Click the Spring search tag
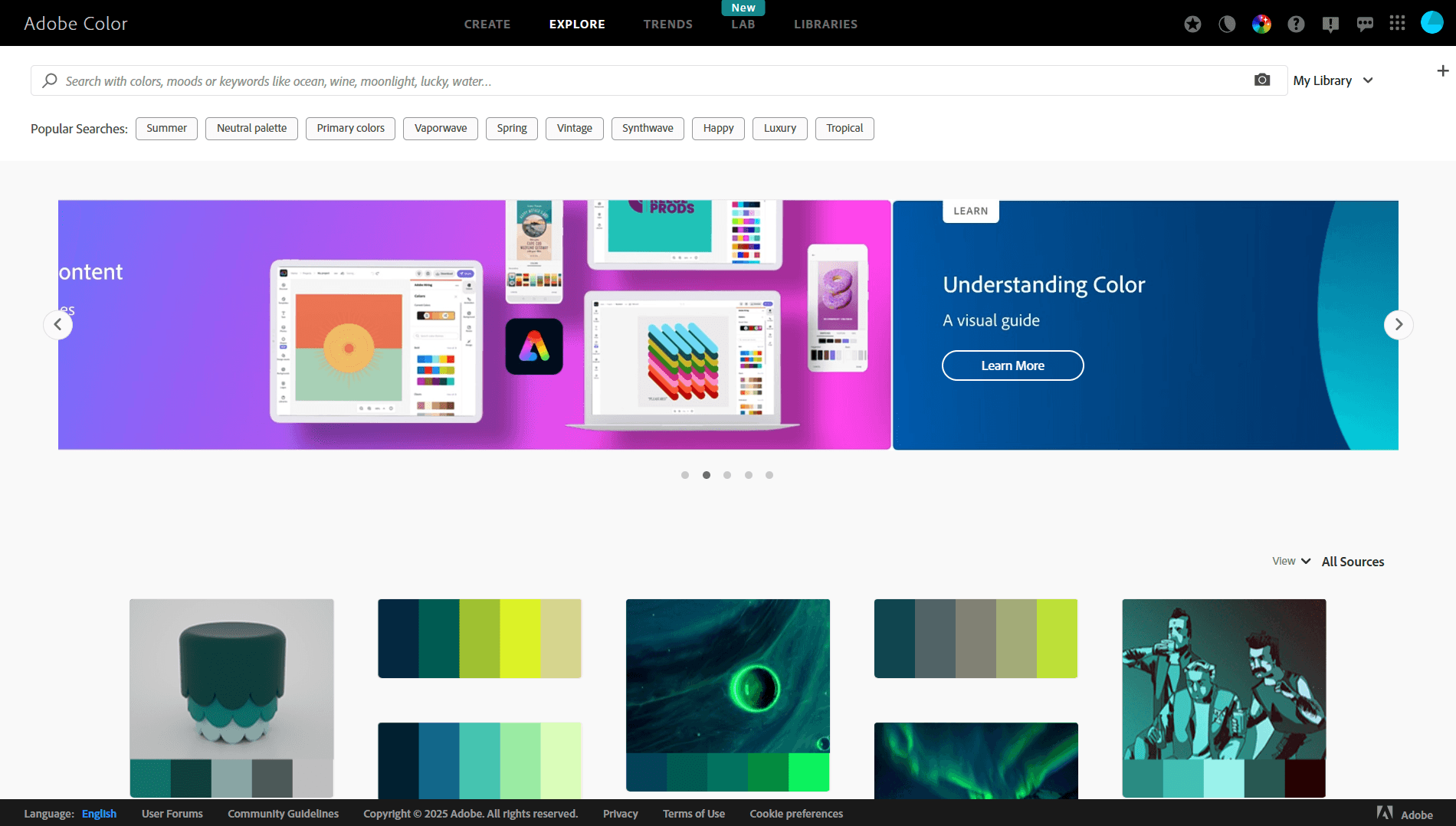The width and height of the screenshot is (1456, 826). click(512, 128)
